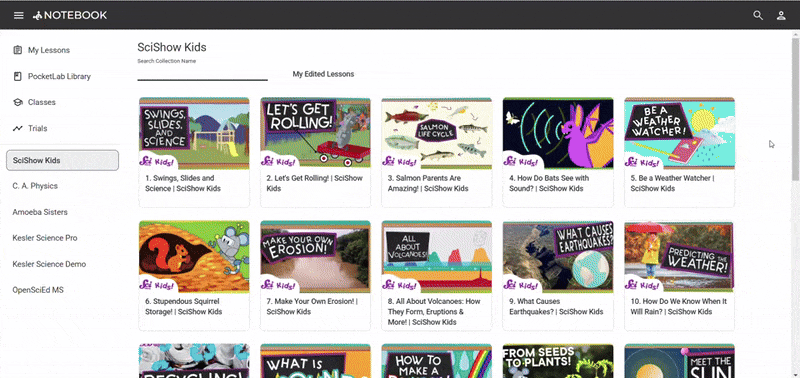Open From Seeds to Plants thumbnail
Image resolution: width=800 pixels, height=378 pixels.
point(558,361)
